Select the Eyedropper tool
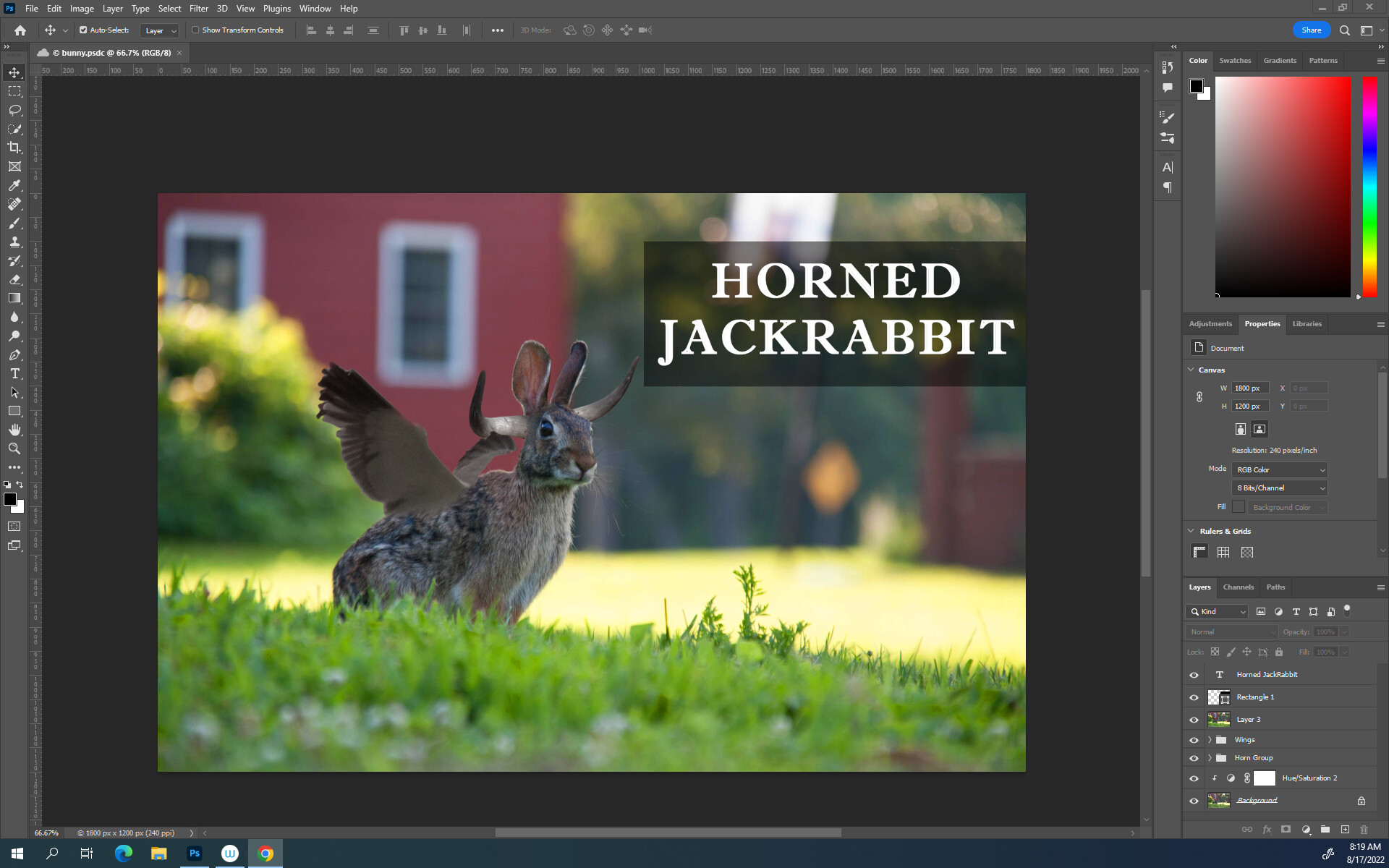Screen dimensions: 1389x868 (14, 185)
